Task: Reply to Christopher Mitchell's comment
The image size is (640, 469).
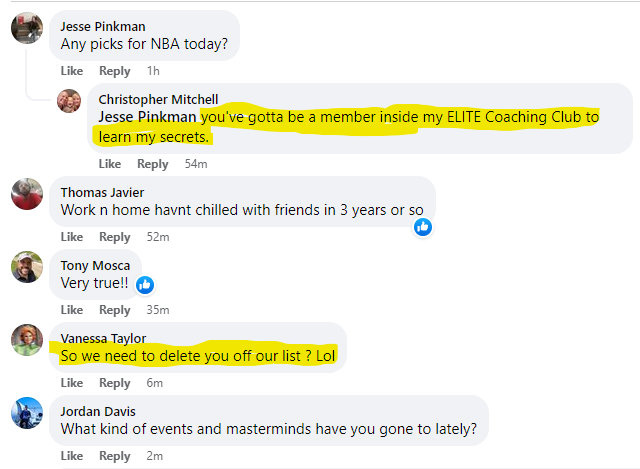Action: click(x=153, y=164)
